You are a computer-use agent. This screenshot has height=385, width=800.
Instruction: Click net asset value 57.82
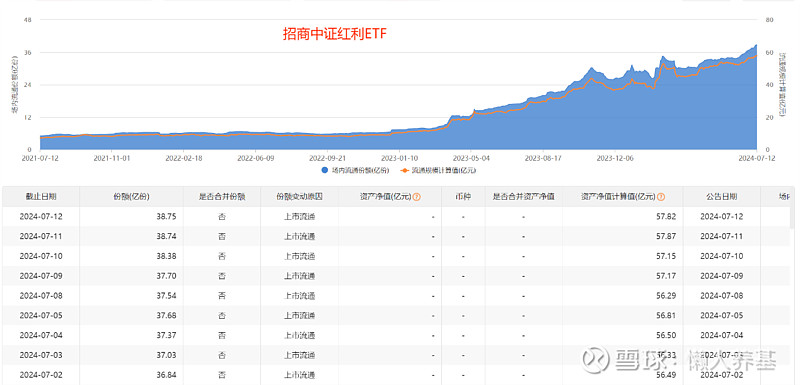[x=667, y=217]
